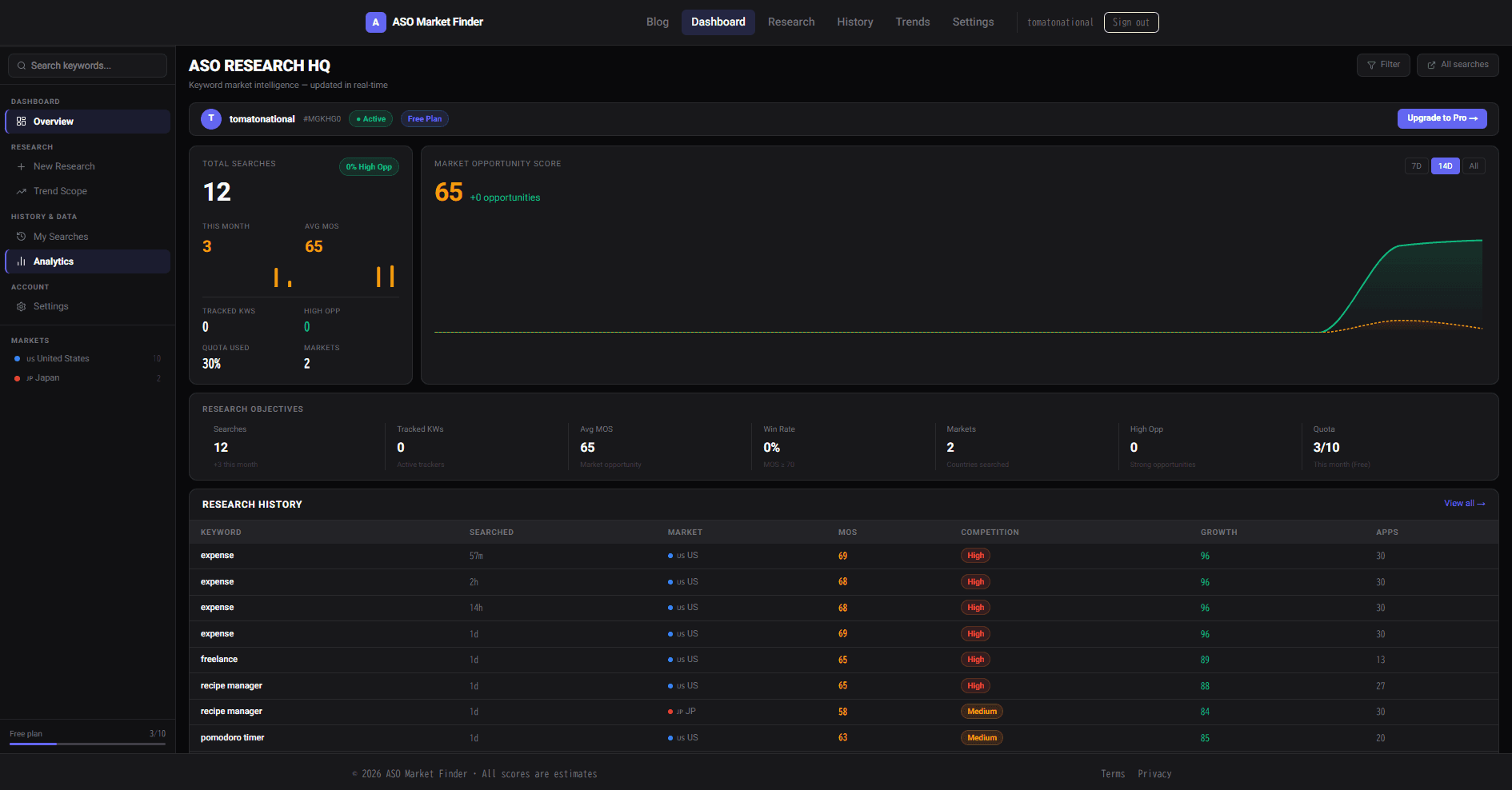The image size is (1512, 790).
Task: Click Upgrade to Pro button
Action: (1442, 118)
